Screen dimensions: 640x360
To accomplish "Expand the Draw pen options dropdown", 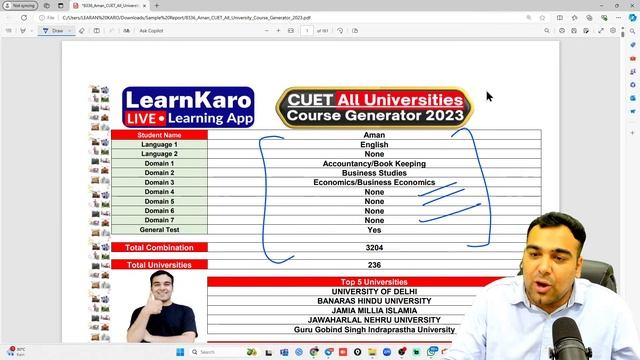I will point(70,31).
